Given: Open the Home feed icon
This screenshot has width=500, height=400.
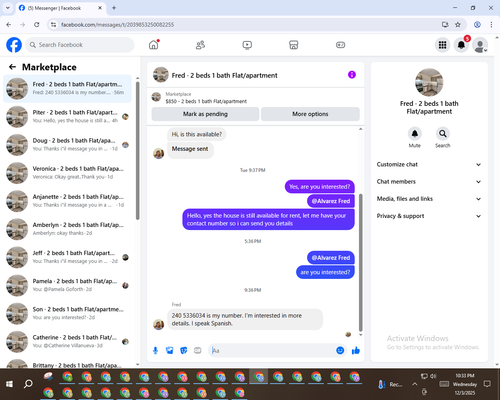Looking at the screenshot, I should pos(154,45).
